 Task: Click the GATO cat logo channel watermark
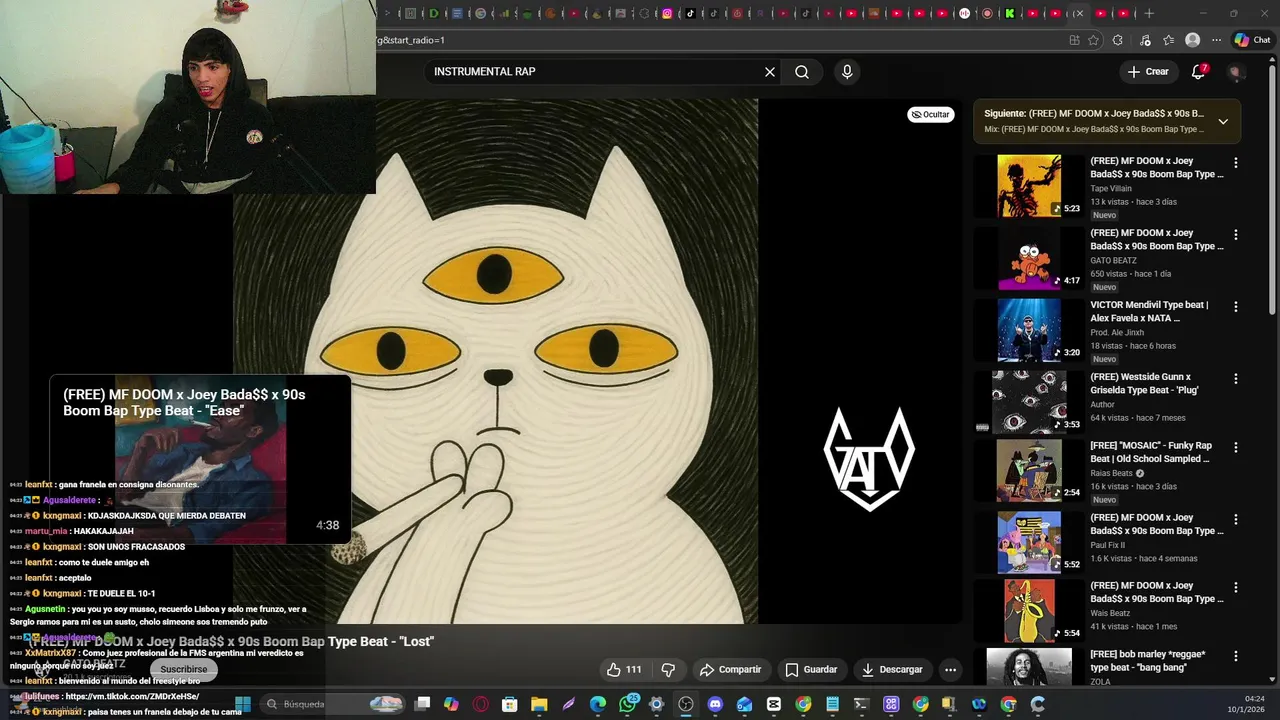[x=868, y=458]
